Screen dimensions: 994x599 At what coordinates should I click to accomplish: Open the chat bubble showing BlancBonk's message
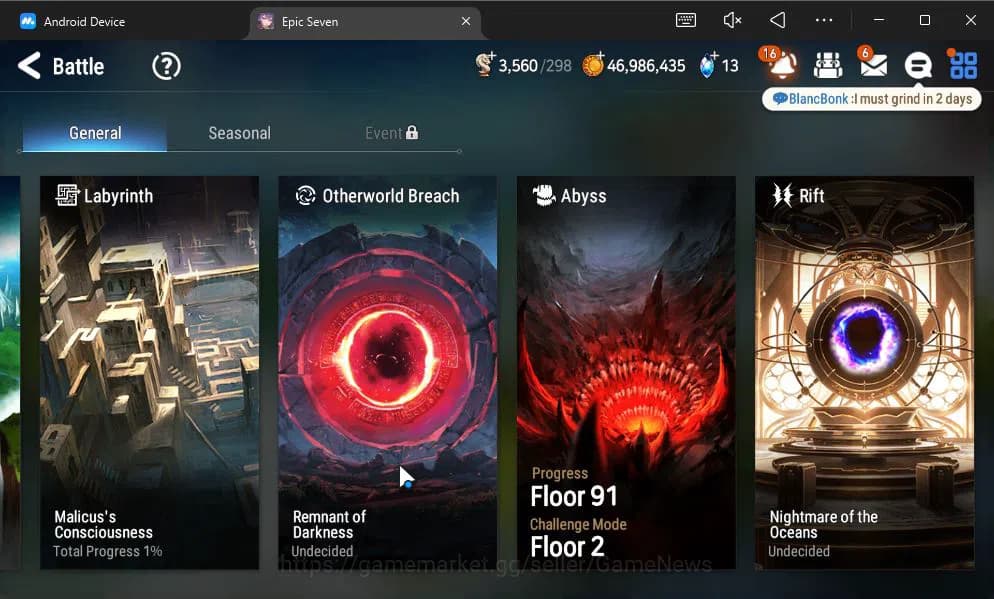[870, 99]
